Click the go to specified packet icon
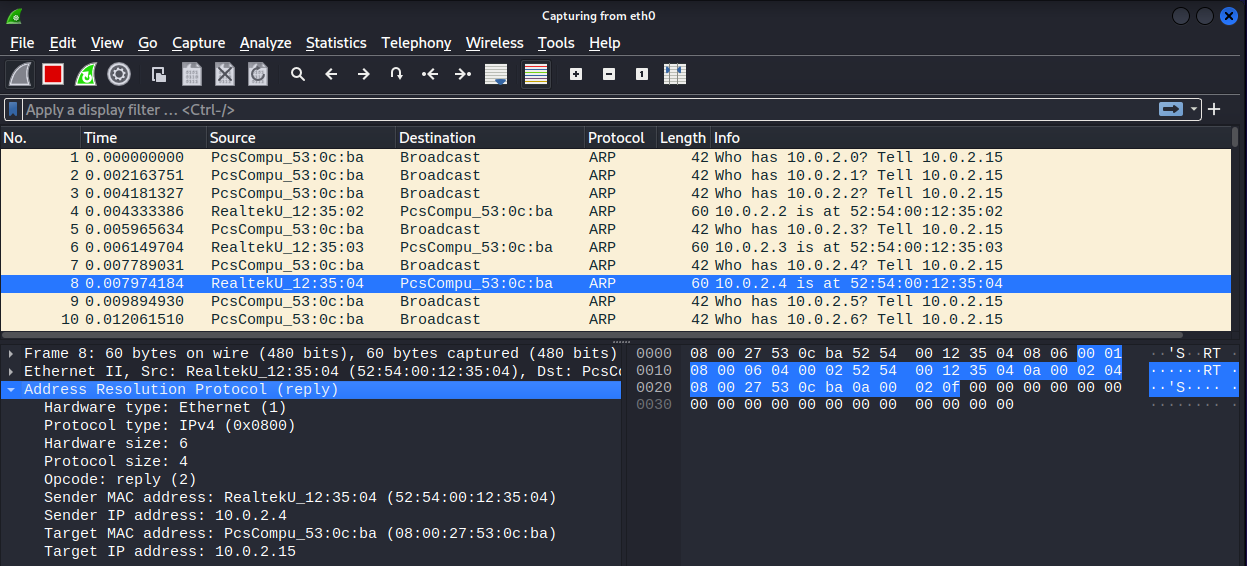 (396, 74)
